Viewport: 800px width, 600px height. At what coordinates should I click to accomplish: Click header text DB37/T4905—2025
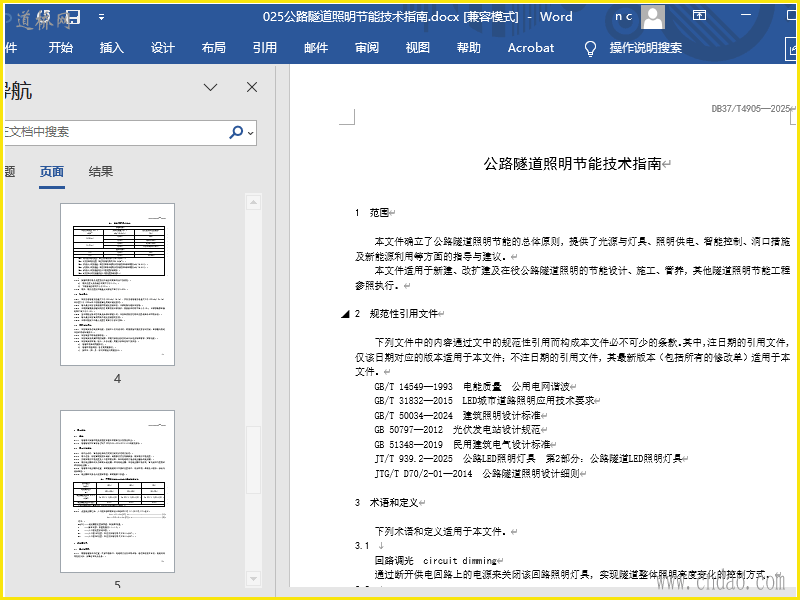click(x=751, y=109)
